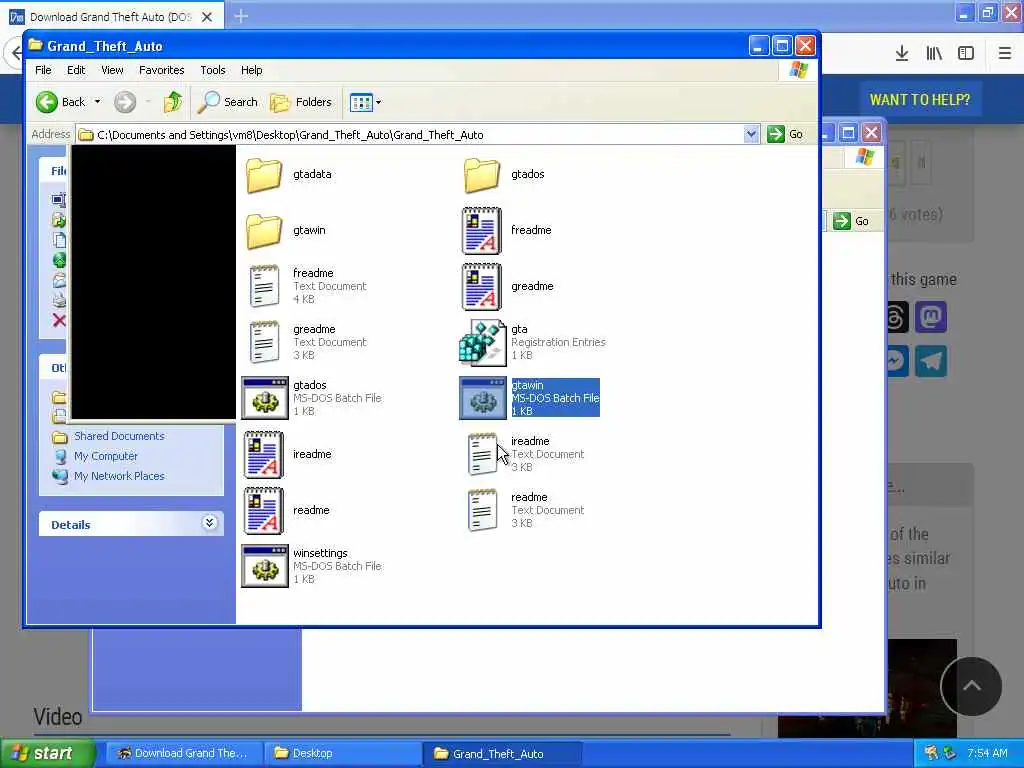
Task: Click the browser WANT TO HELP? button
Action: coord(920,100)
